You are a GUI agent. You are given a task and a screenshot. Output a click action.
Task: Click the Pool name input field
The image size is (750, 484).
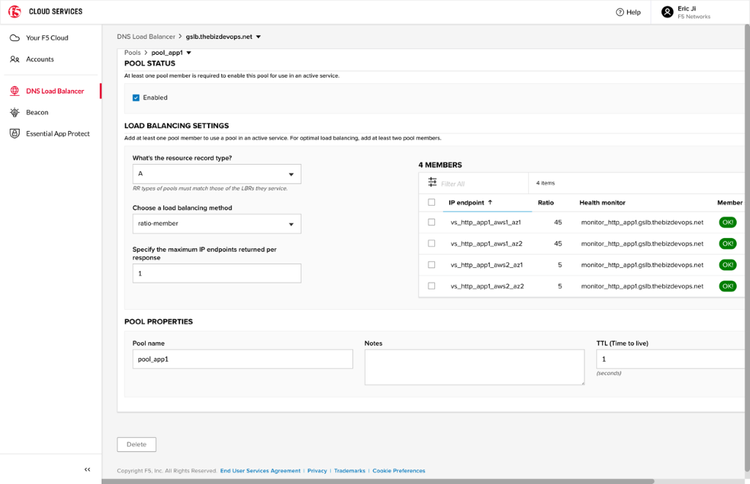[x=243, y=359]
